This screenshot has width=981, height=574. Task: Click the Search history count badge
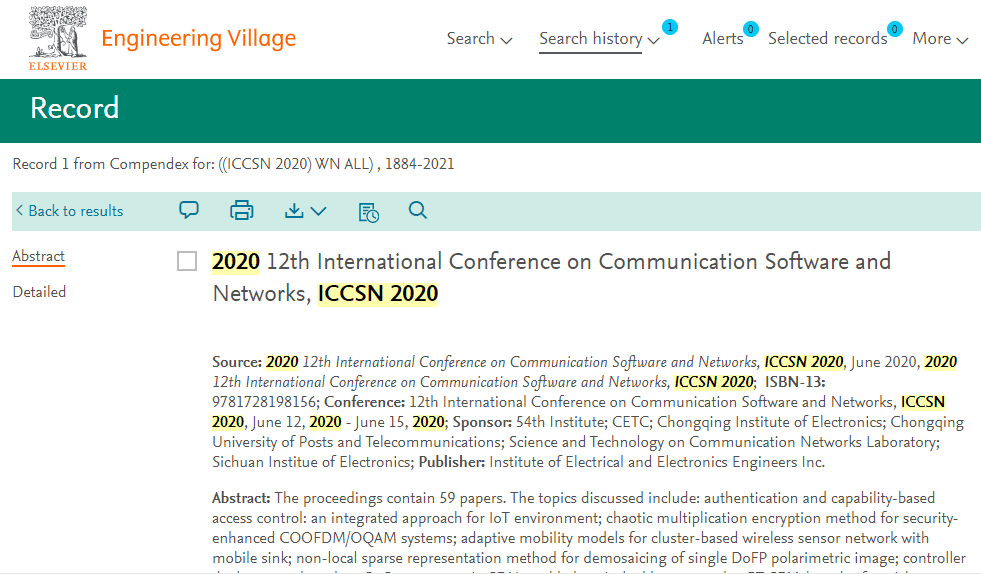(669, 28)
